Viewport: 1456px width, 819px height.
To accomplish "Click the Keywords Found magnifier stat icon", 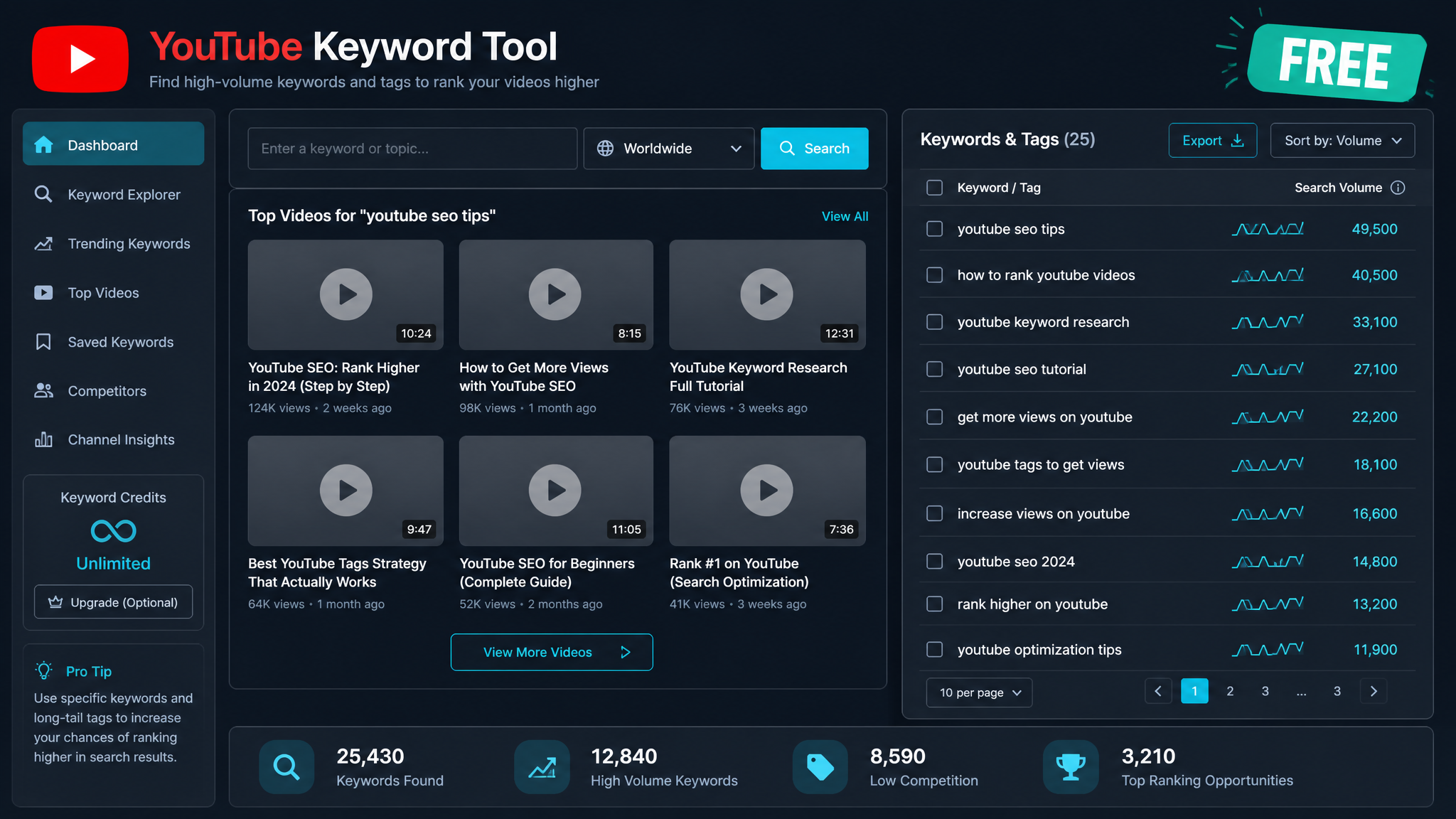I will [287, 766].
